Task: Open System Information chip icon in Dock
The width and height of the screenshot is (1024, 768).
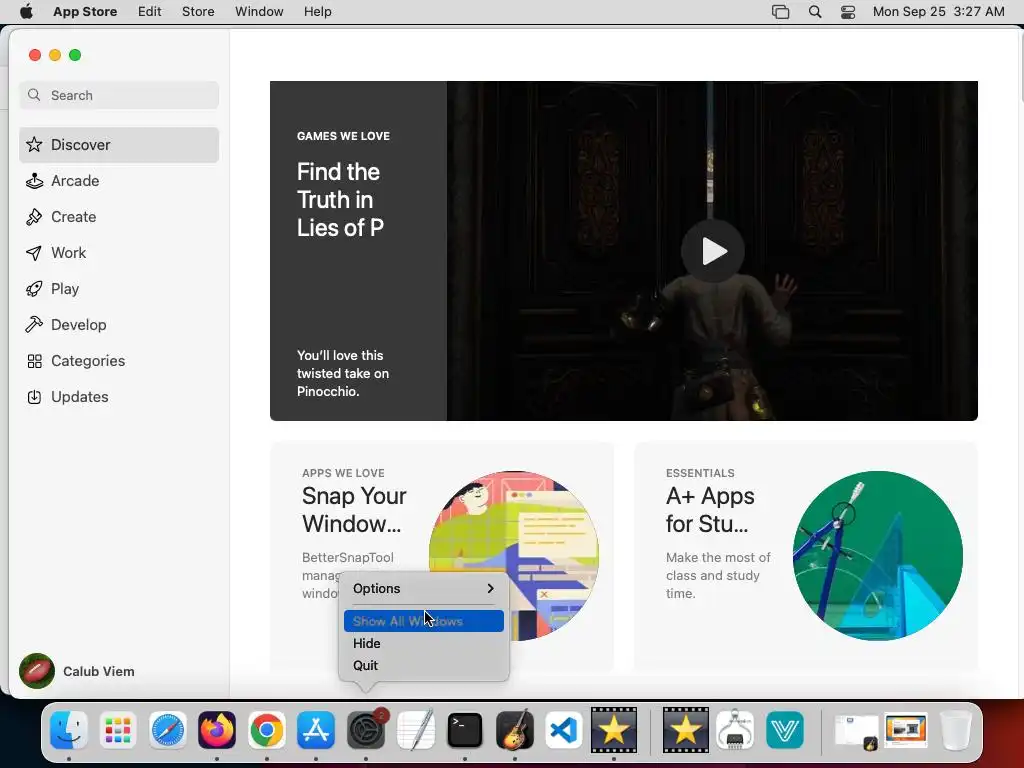Action: 735,729
